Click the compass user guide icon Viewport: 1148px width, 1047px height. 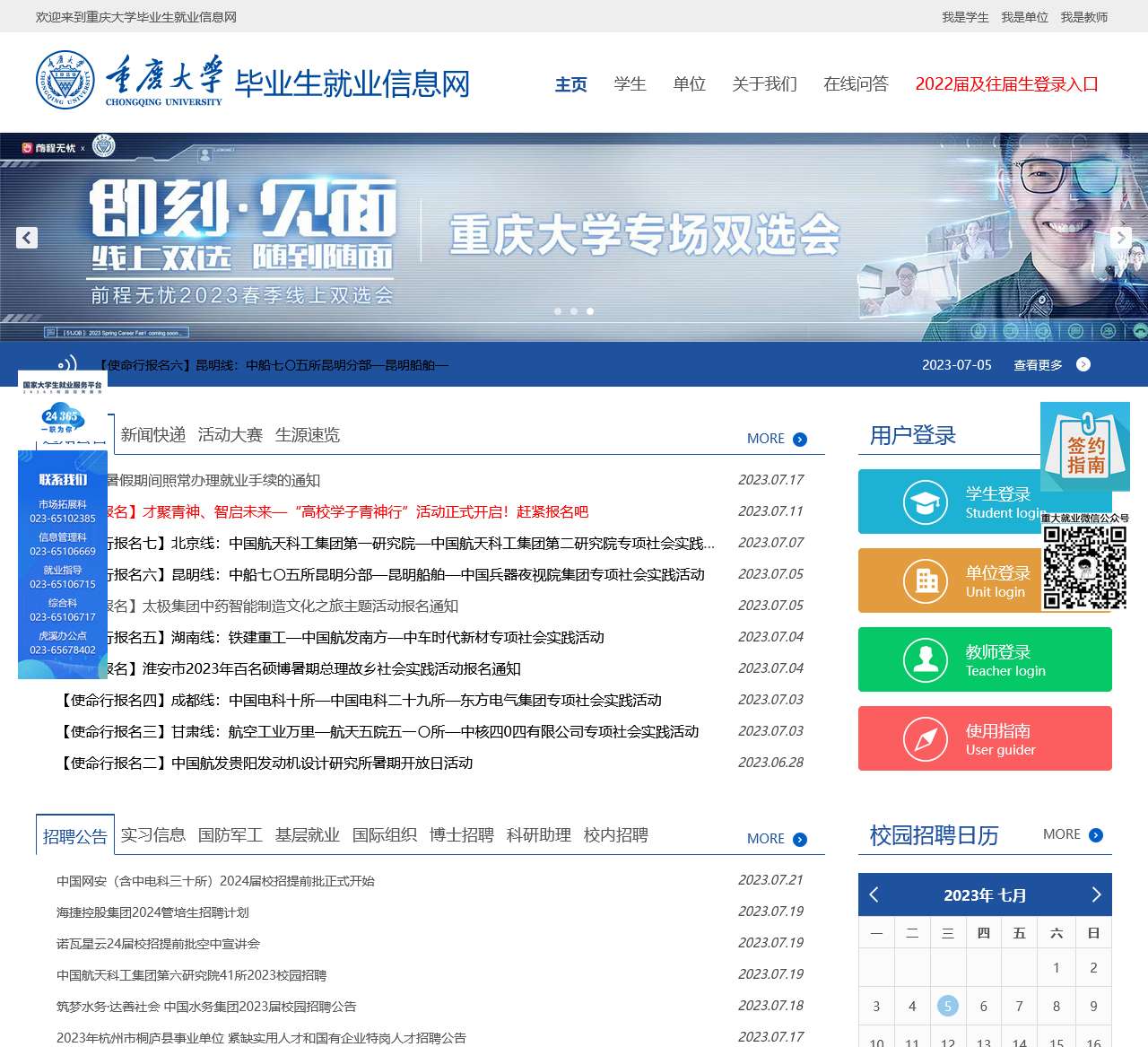[926, 738]
